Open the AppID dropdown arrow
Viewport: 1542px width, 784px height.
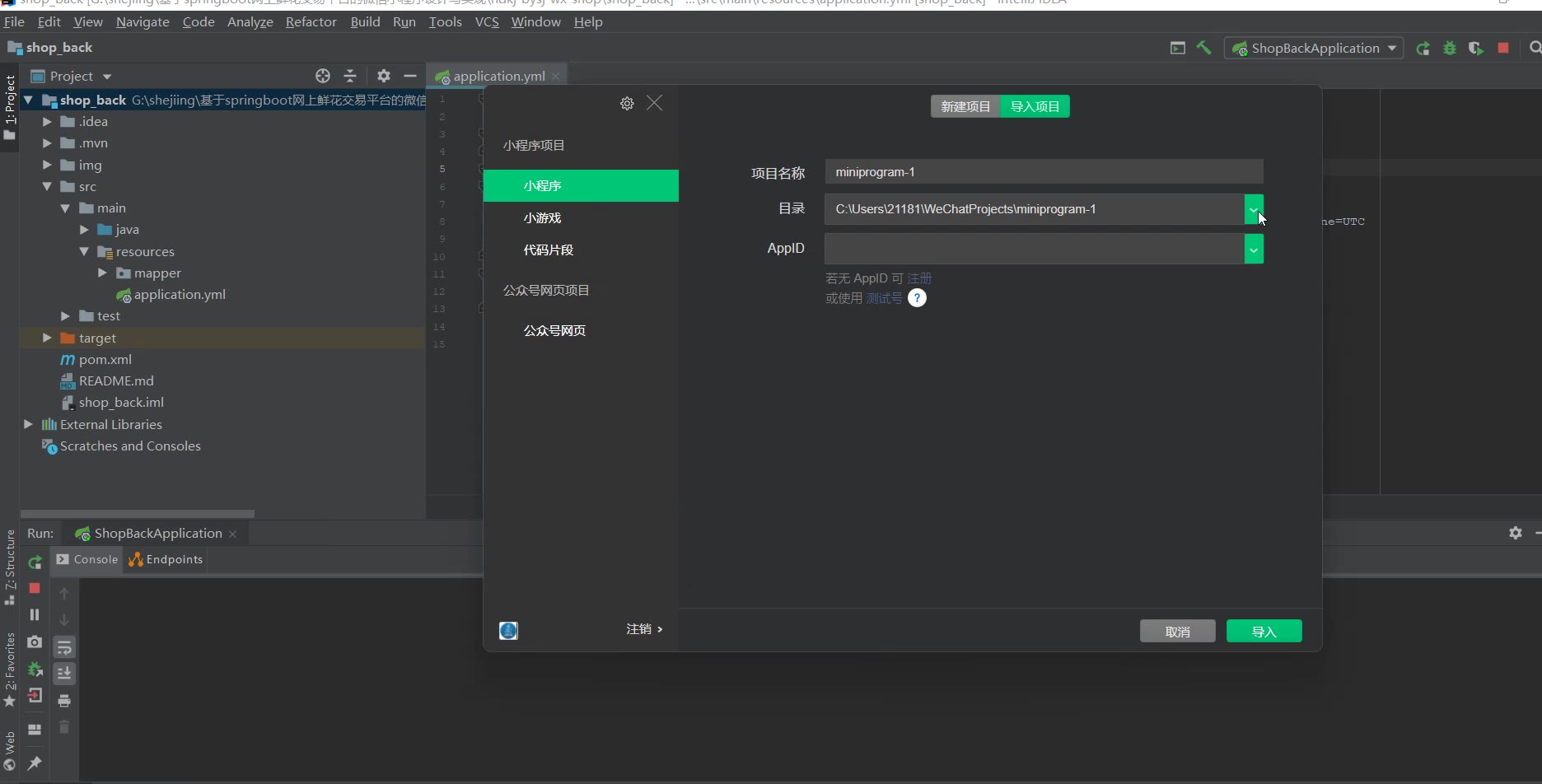(1254, 249)
